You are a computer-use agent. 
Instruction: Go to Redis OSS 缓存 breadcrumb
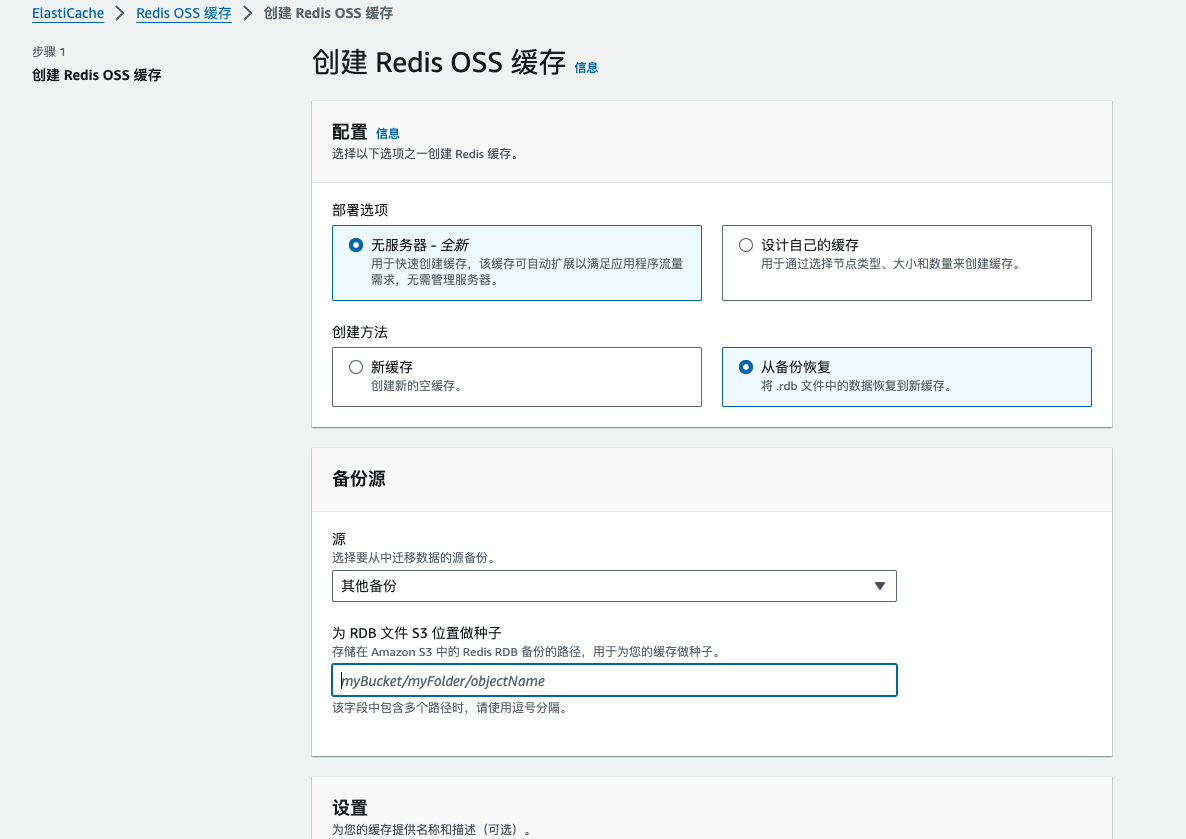coord(184,13)
